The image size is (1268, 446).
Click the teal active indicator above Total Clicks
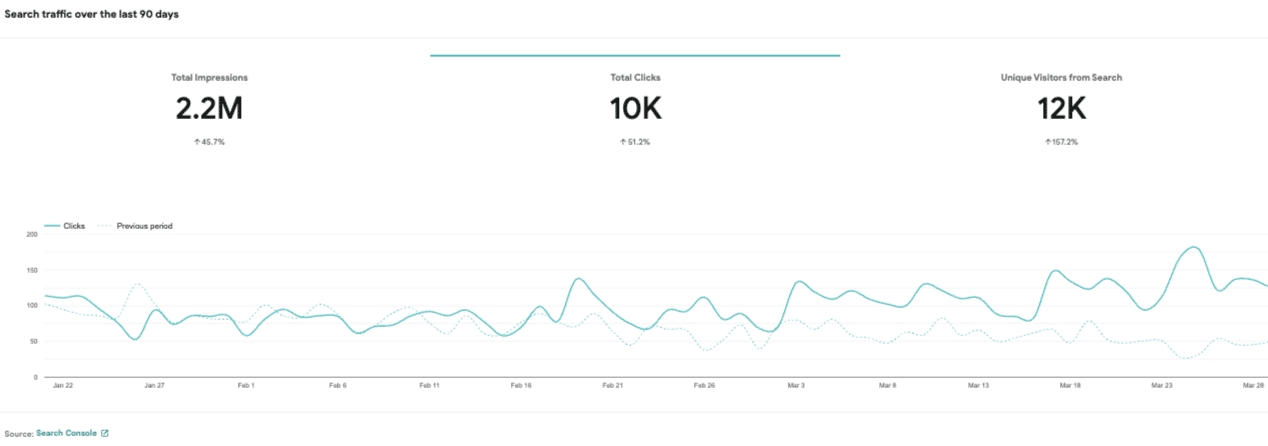pyautogui.click(x=635, y=56)
